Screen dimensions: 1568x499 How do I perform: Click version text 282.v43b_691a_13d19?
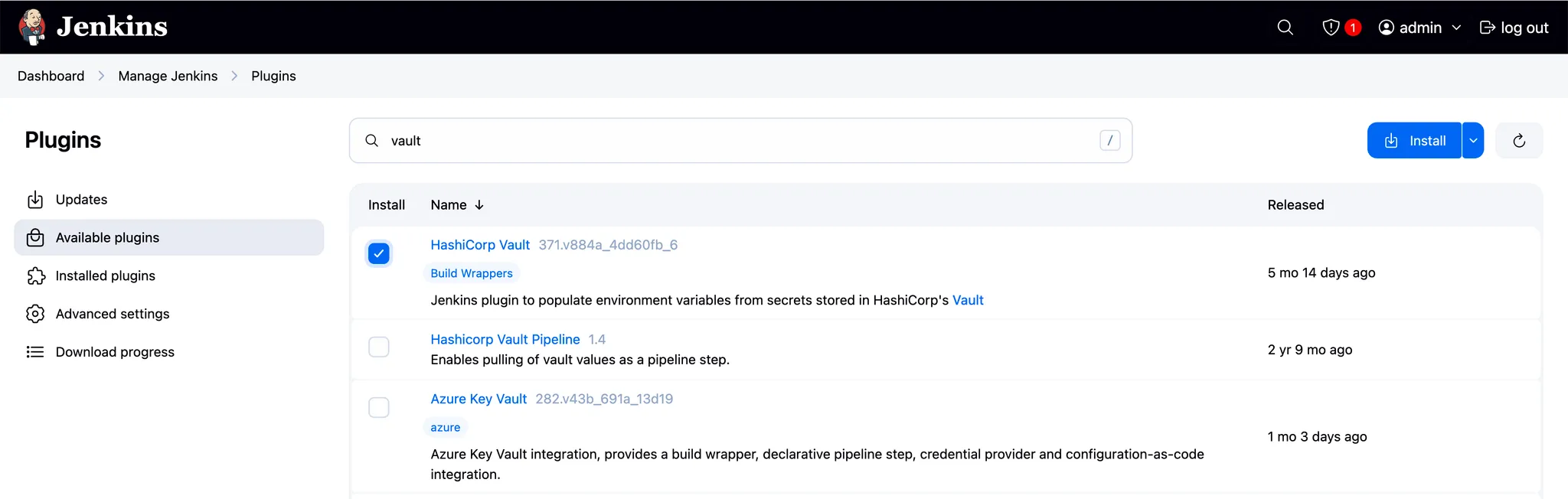604,399
